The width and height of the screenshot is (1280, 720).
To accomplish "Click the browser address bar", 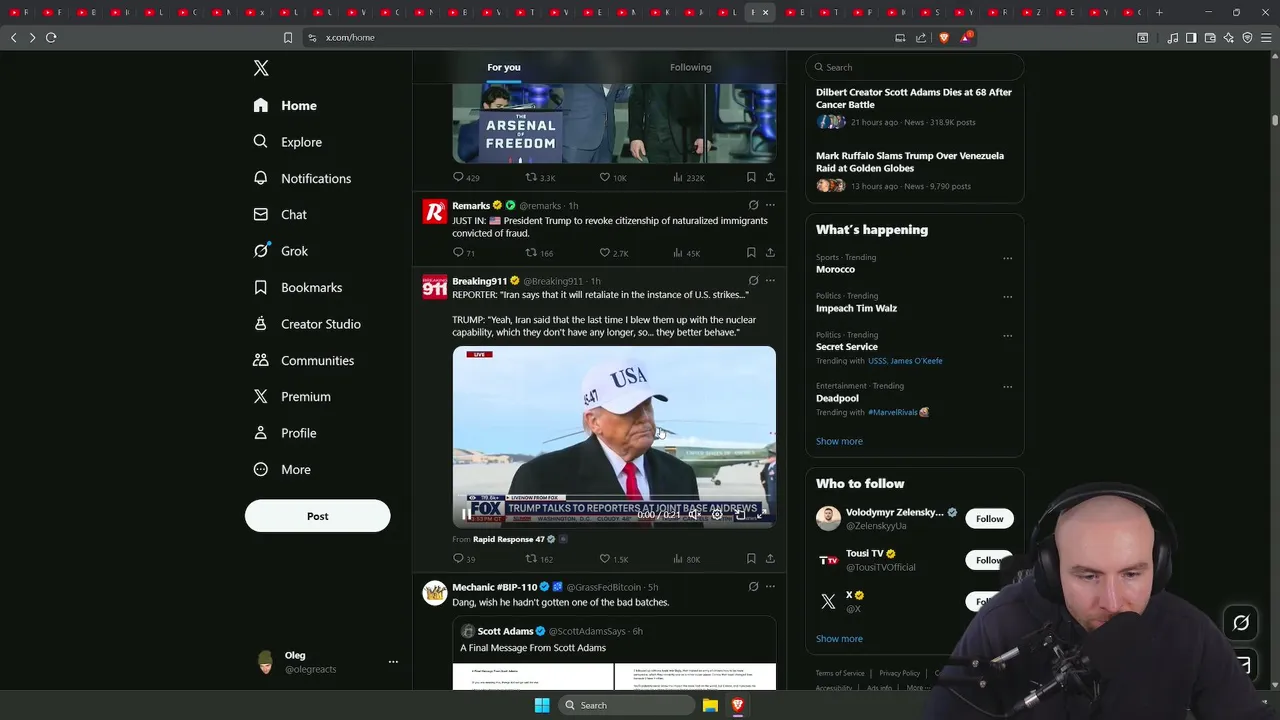I will click(600, 37).
